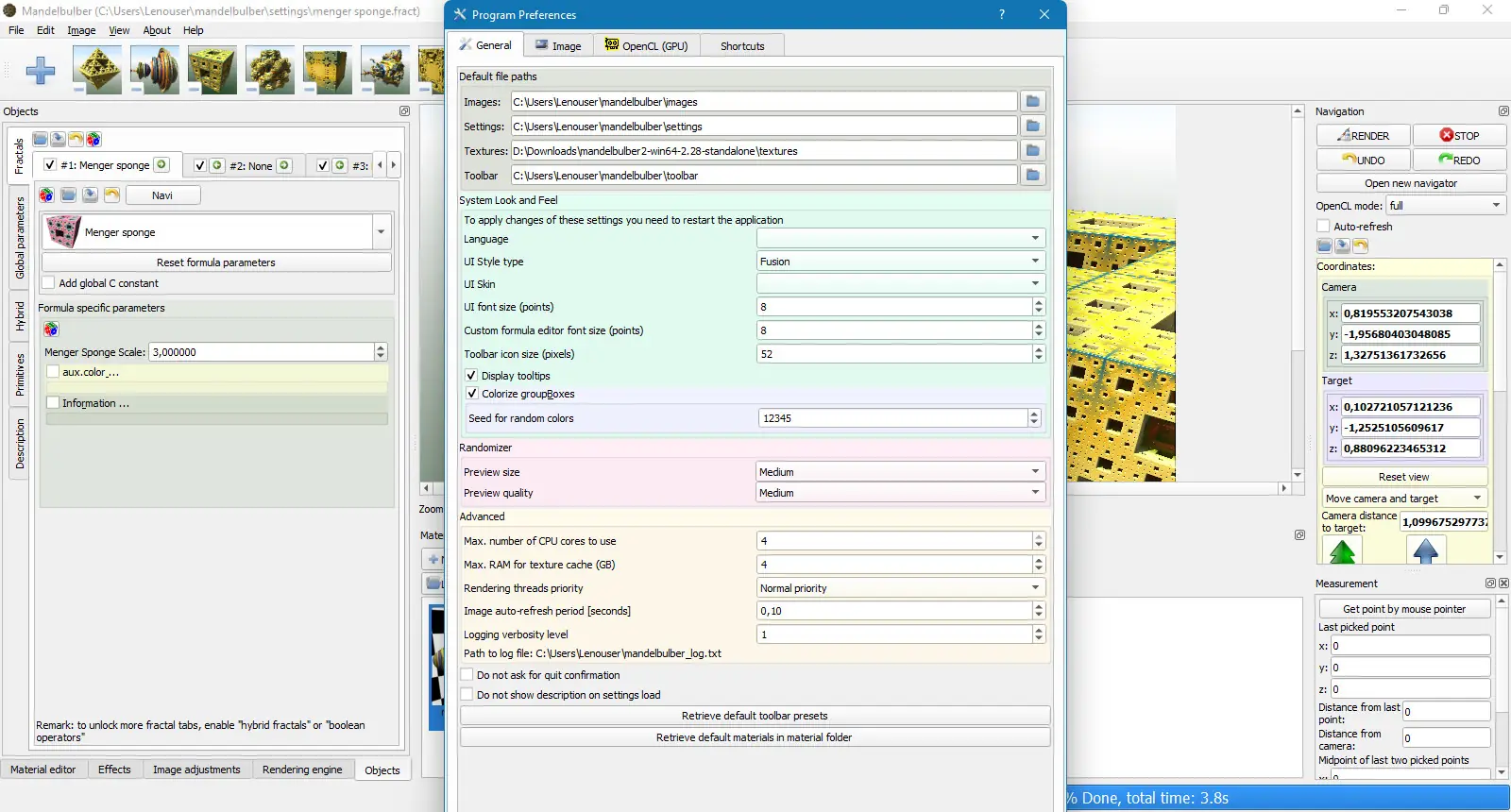This screenshot has width=1511, height=812.
Task: Expand the Rendering threads priority dropdown
Action: [899, 588]
